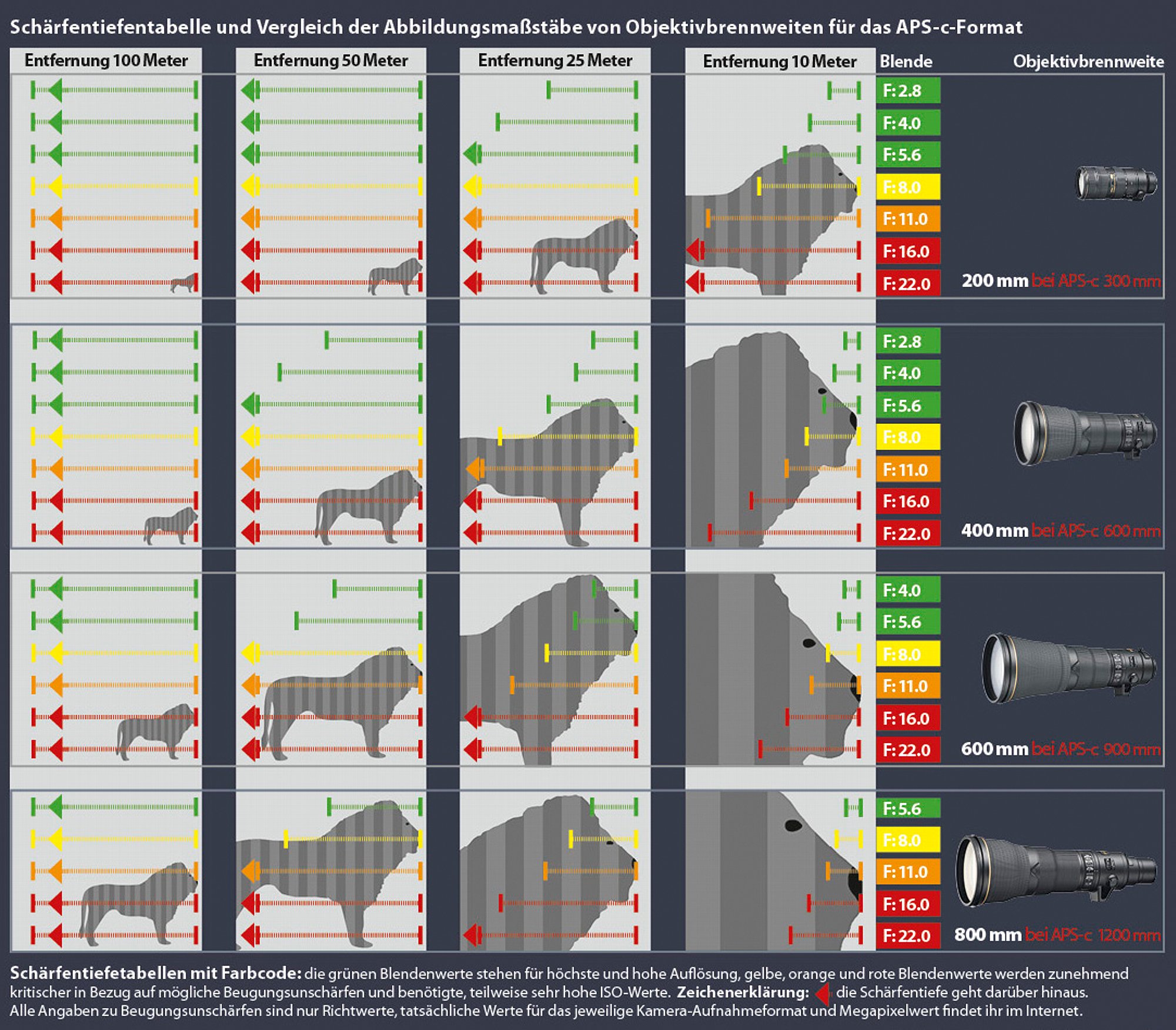
Task: Select the 'Entfernung 10 Meter' column header
Action: tap(780, 61)
